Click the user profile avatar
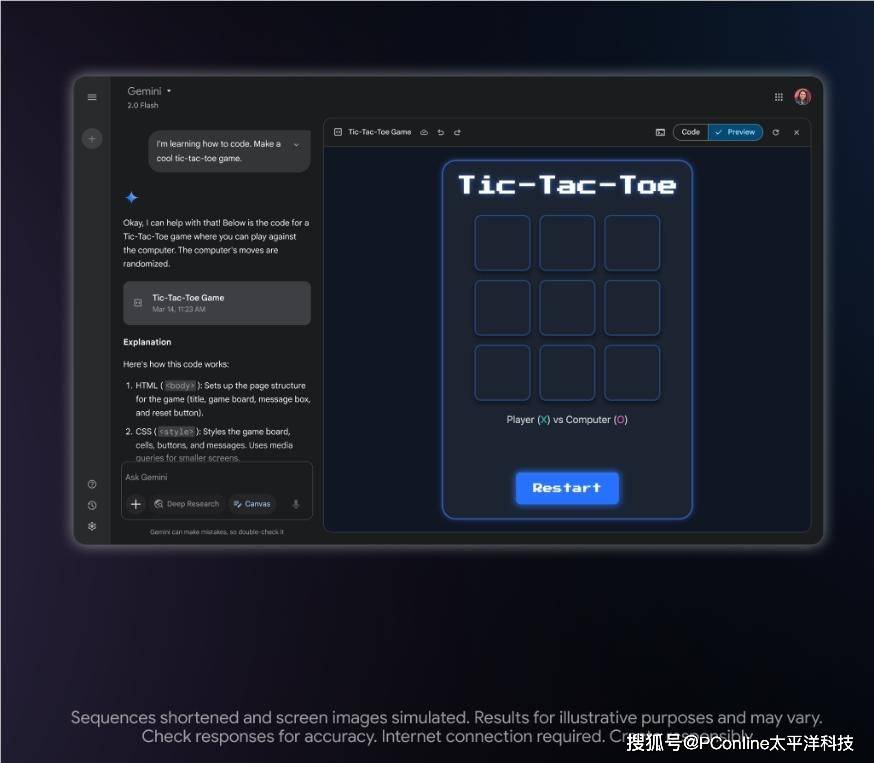Image resolution: width=874 pixels, height=763 pixels. click(x=802, y=97)
